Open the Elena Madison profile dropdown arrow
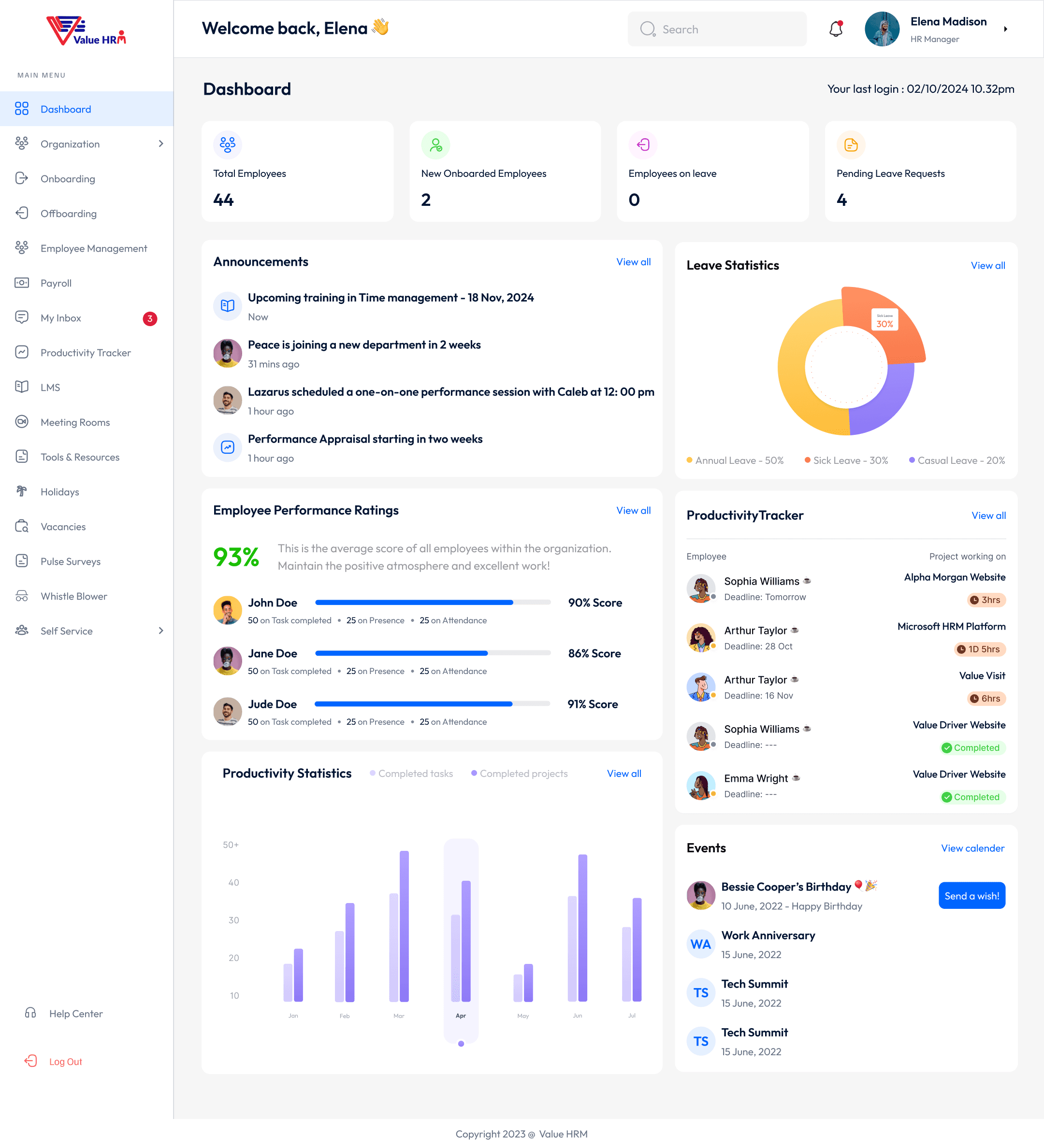1044x1148 pixels. pyautogui.click(x=1005, y=29)
